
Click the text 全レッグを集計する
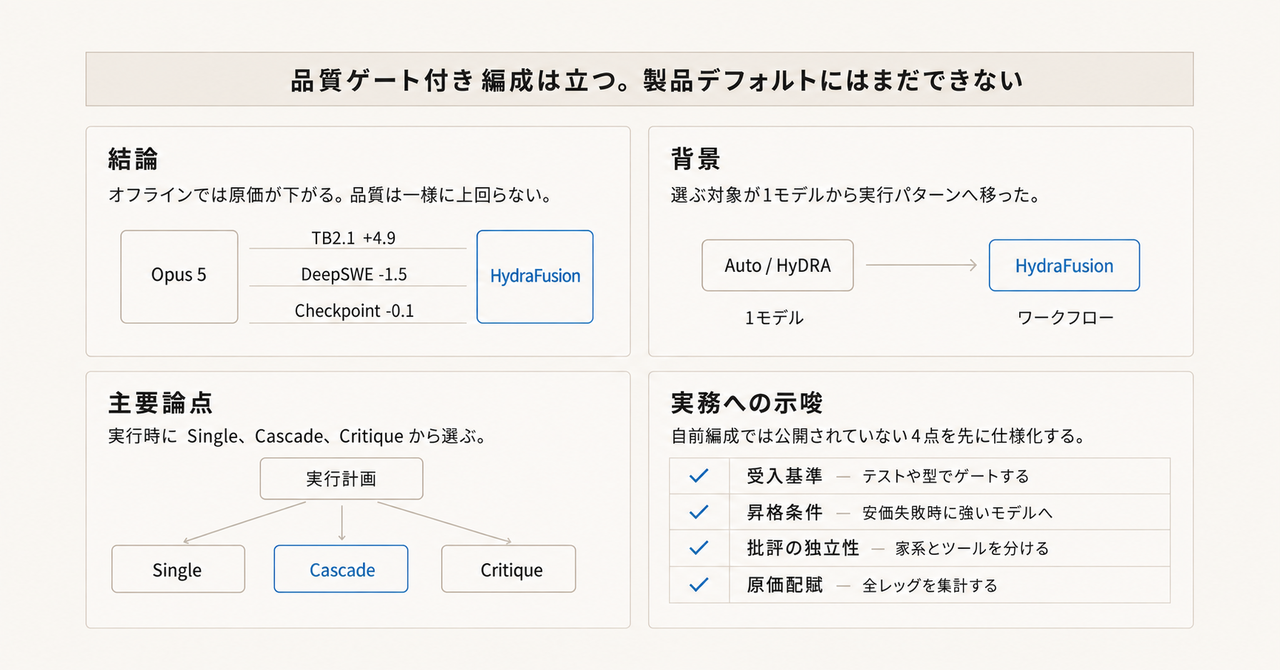pyautogui.click(x=930, y=585)
